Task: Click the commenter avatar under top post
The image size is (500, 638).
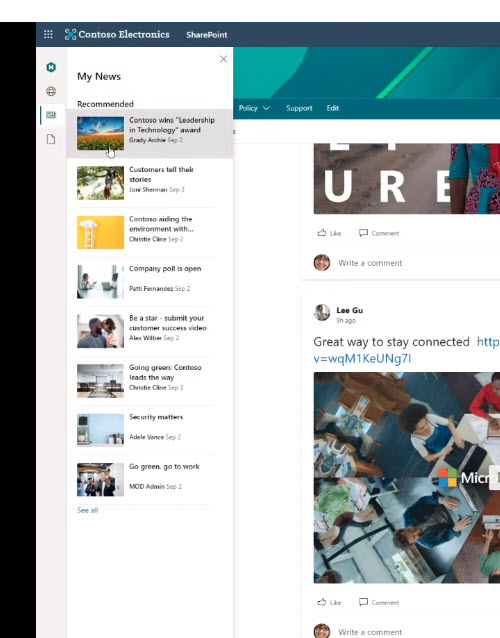Action: [x=322, y=262]
